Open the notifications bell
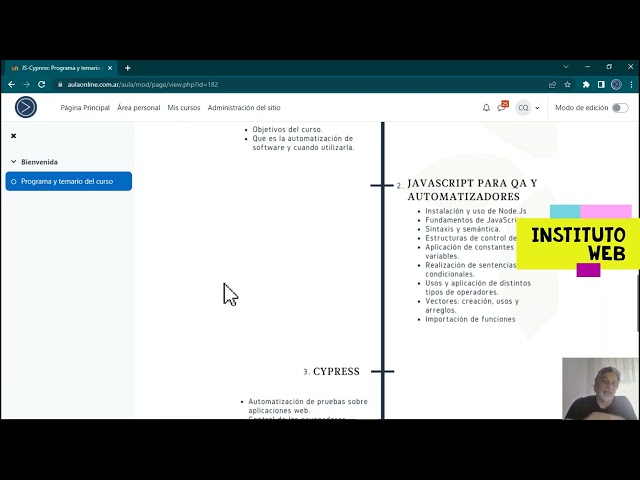This screenshot has height=480, width=640. point(486,108)
